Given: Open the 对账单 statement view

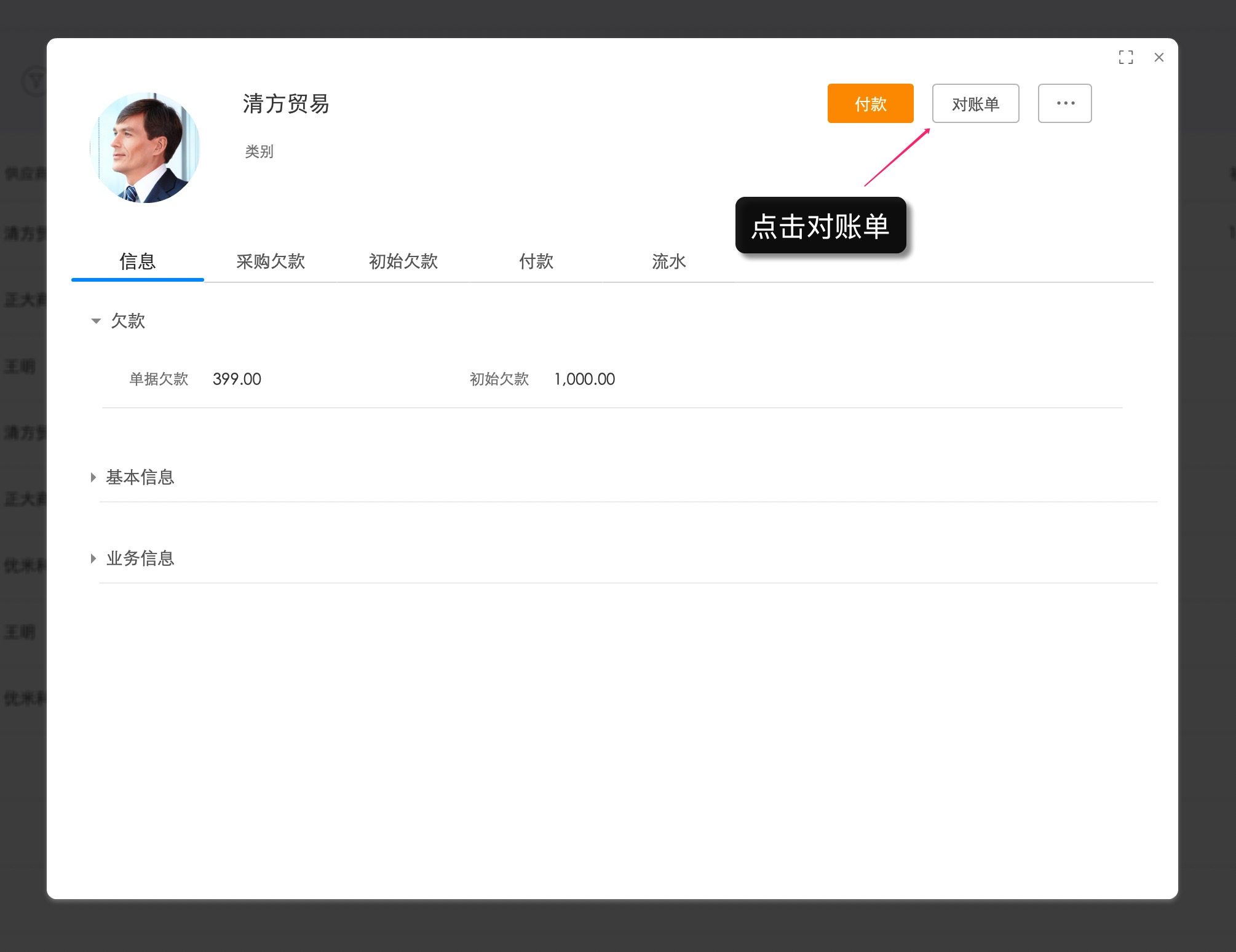Looking at the screenshot, I should [x=975, y=103].
